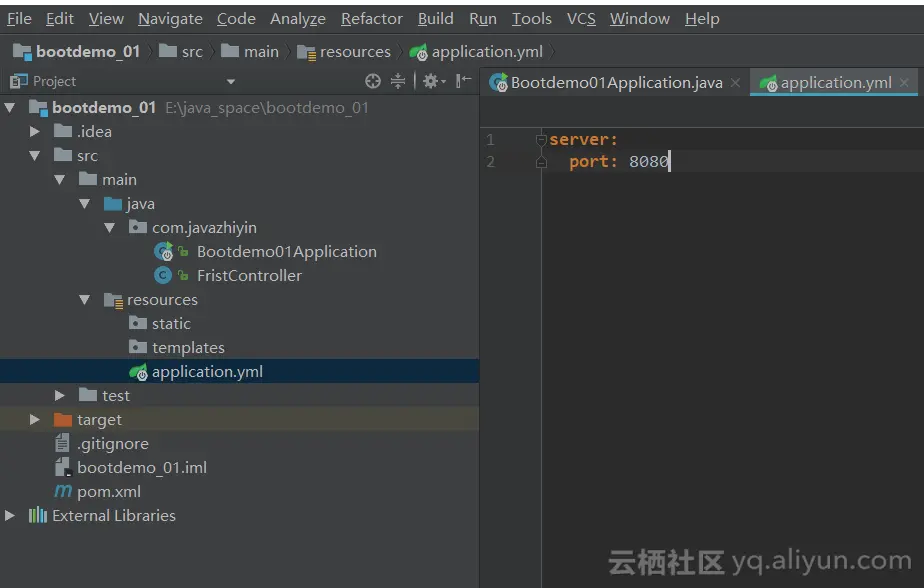Open the Edit menu

tap(60, 19)
